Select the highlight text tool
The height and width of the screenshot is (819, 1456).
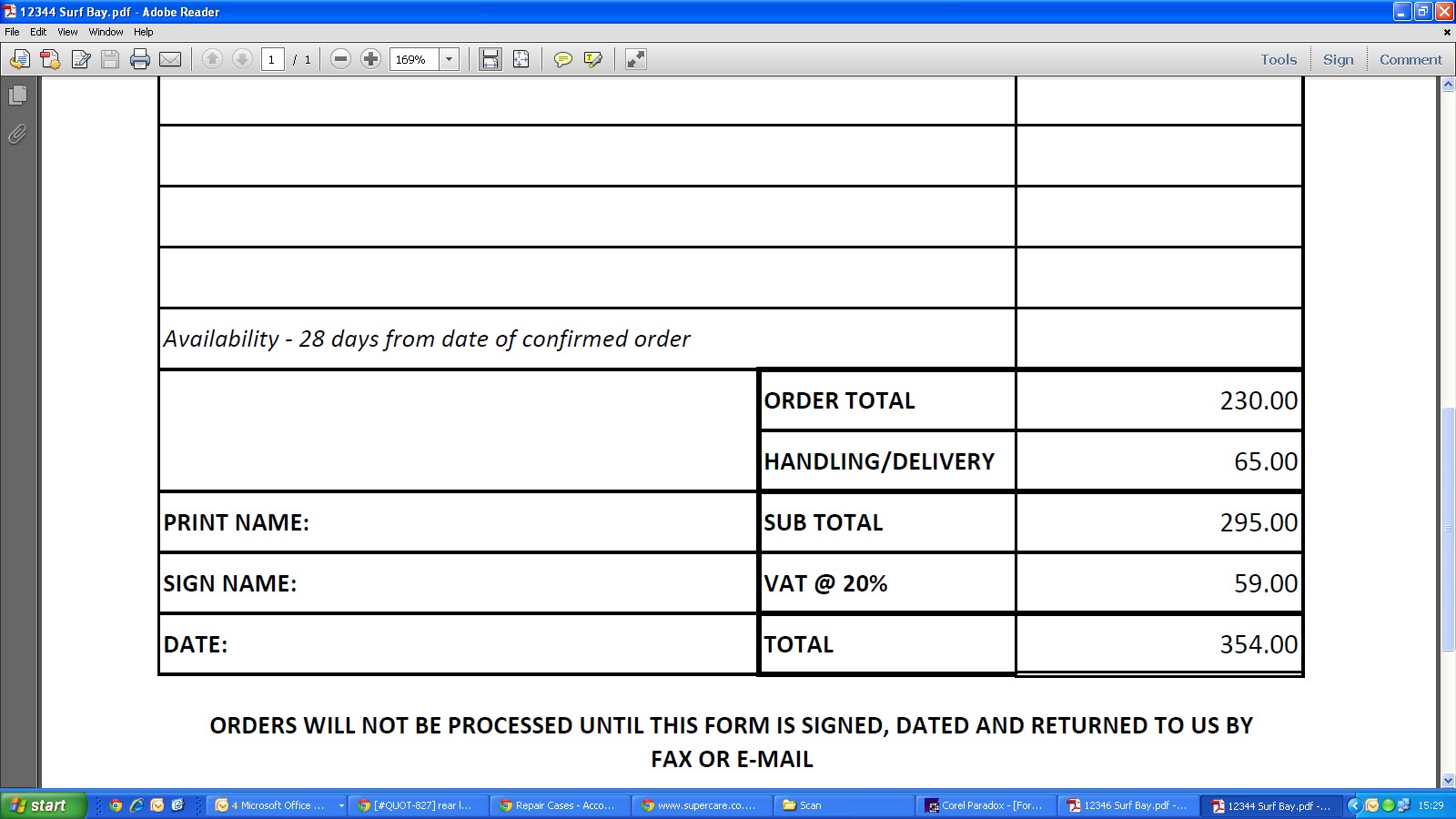pyautogui.click(x=593, y=59)
